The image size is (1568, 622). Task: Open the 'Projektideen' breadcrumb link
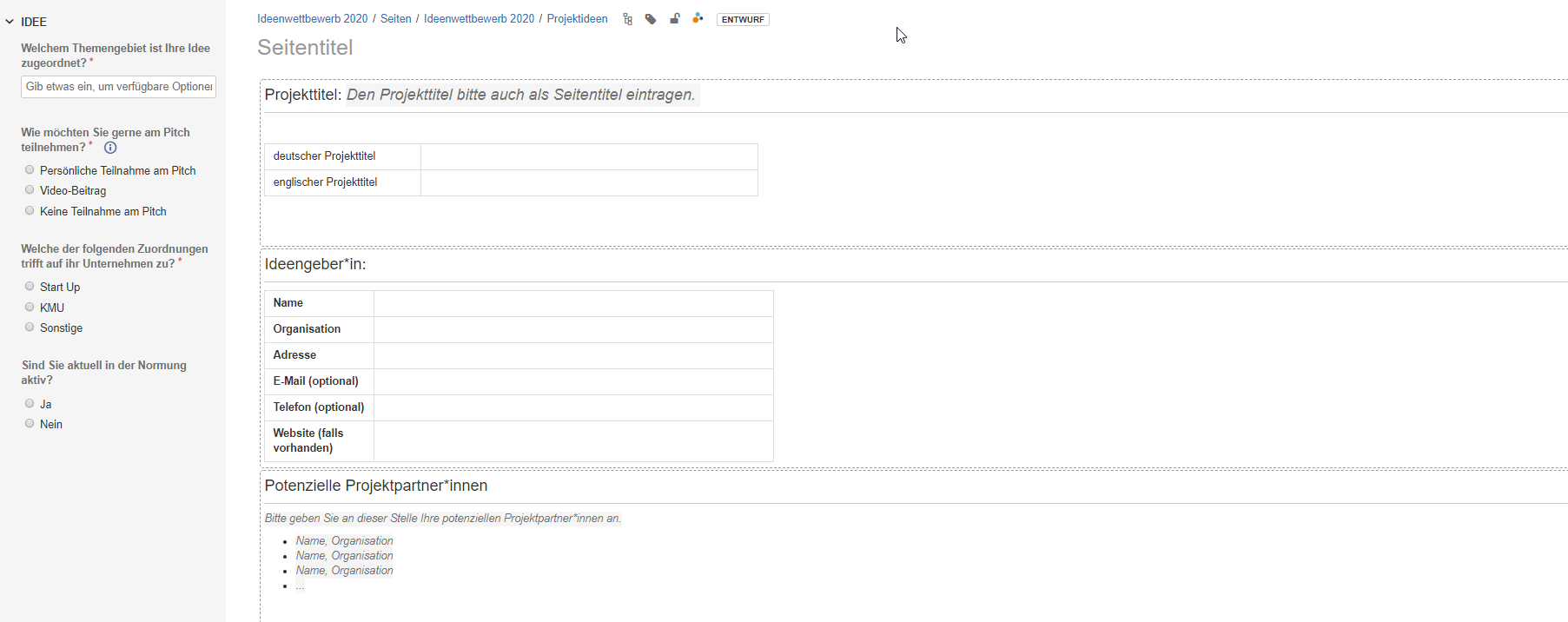[577, 19]
